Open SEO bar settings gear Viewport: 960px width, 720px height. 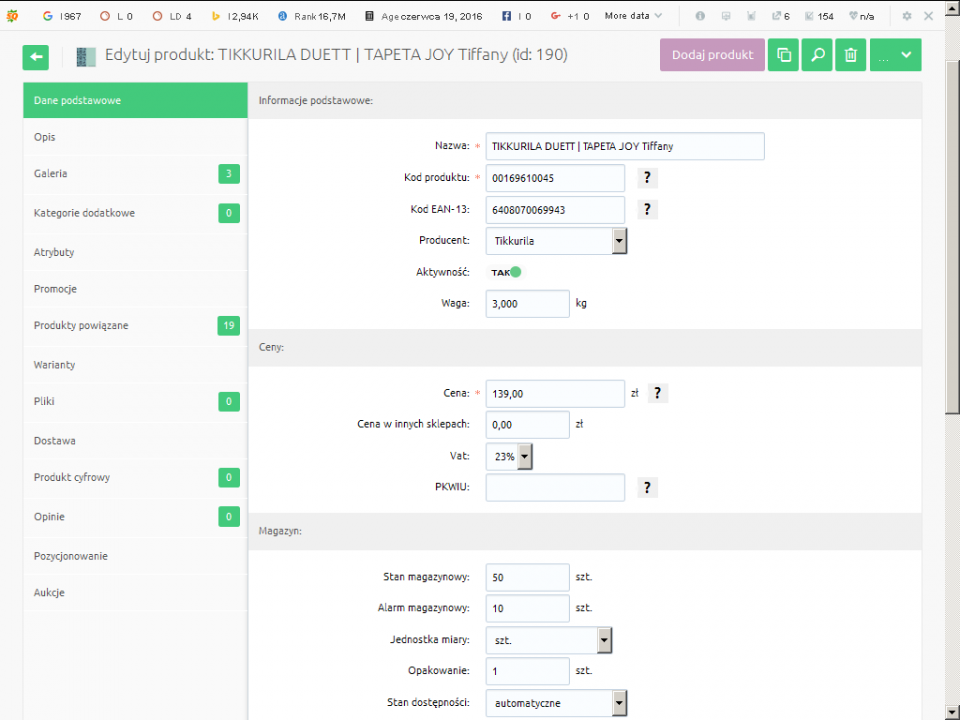click(x=907, y=16)
